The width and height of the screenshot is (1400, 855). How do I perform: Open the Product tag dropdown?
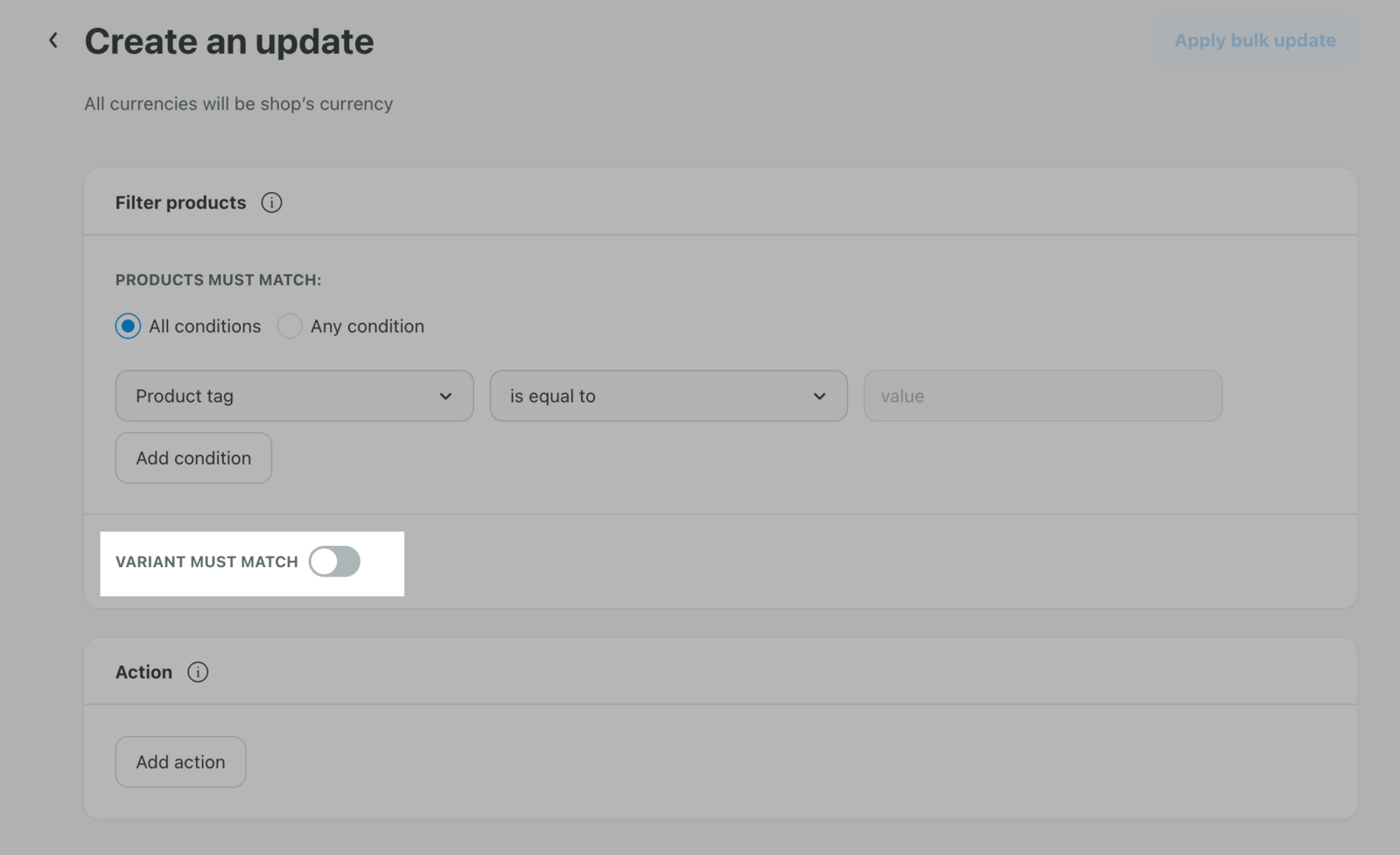coord(294,396)
